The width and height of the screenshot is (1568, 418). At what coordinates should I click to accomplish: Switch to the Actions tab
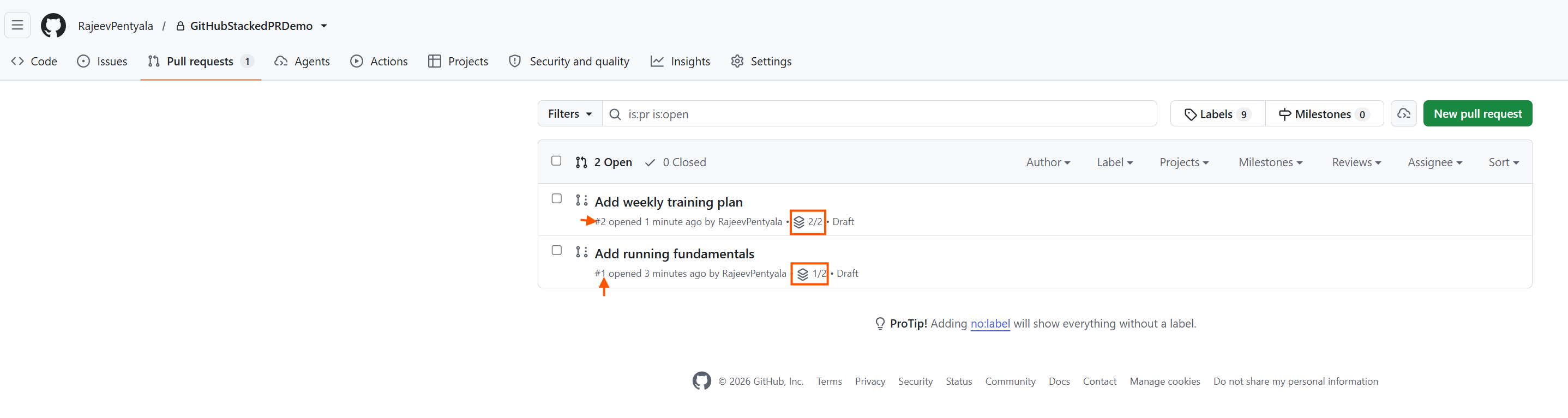[379, 62]
